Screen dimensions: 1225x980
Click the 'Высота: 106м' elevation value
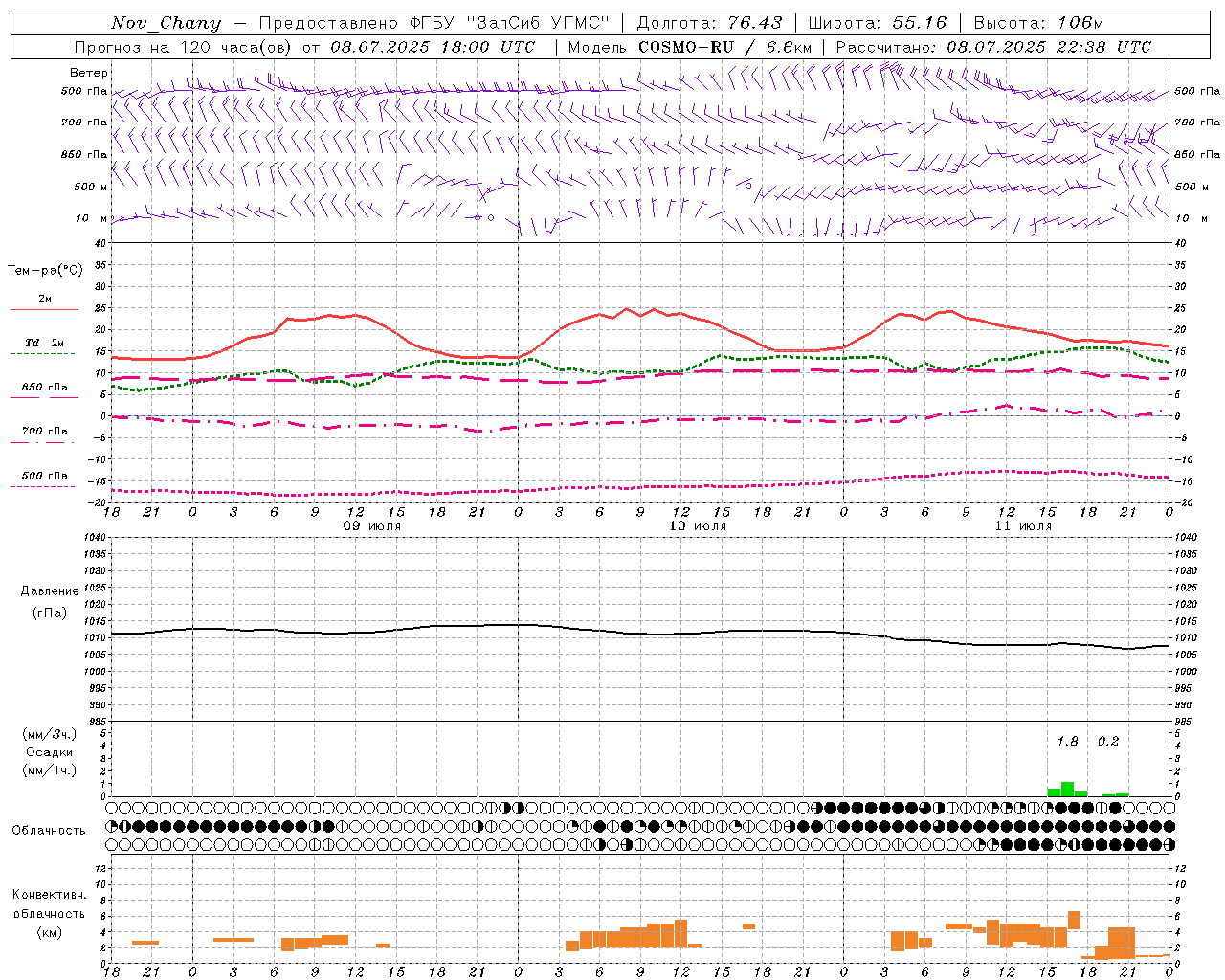point(1038,23)
